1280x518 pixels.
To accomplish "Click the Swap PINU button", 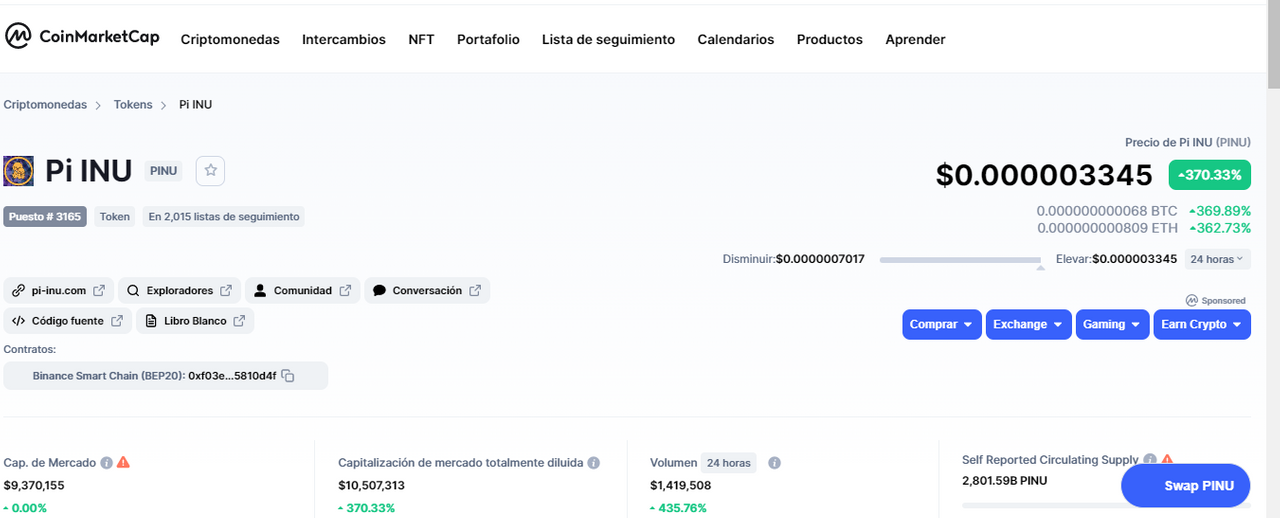I will [x=1186, y=486].
